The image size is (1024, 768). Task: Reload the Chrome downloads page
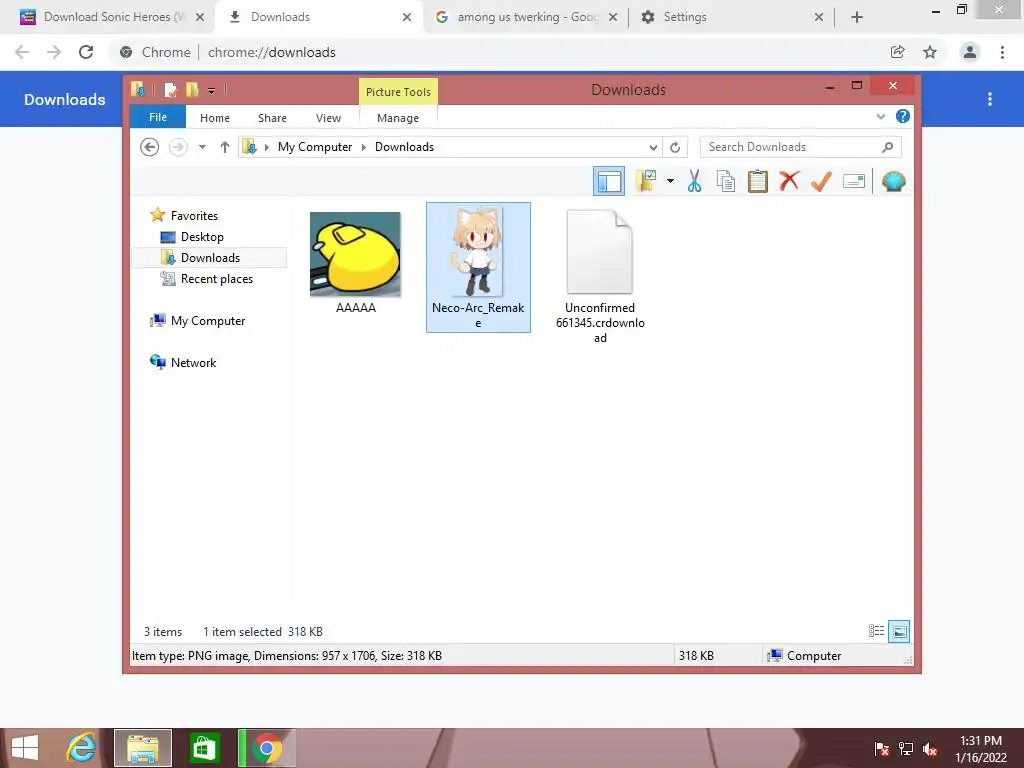click(x=86, y=52)
